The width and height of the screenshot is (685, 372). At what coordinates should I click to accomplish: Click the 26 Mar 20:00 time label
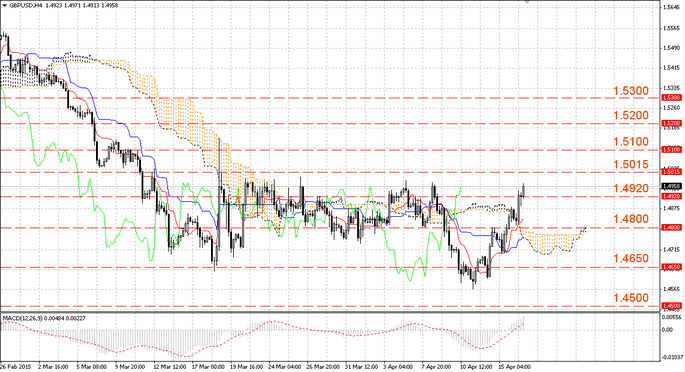click(323, 366)
